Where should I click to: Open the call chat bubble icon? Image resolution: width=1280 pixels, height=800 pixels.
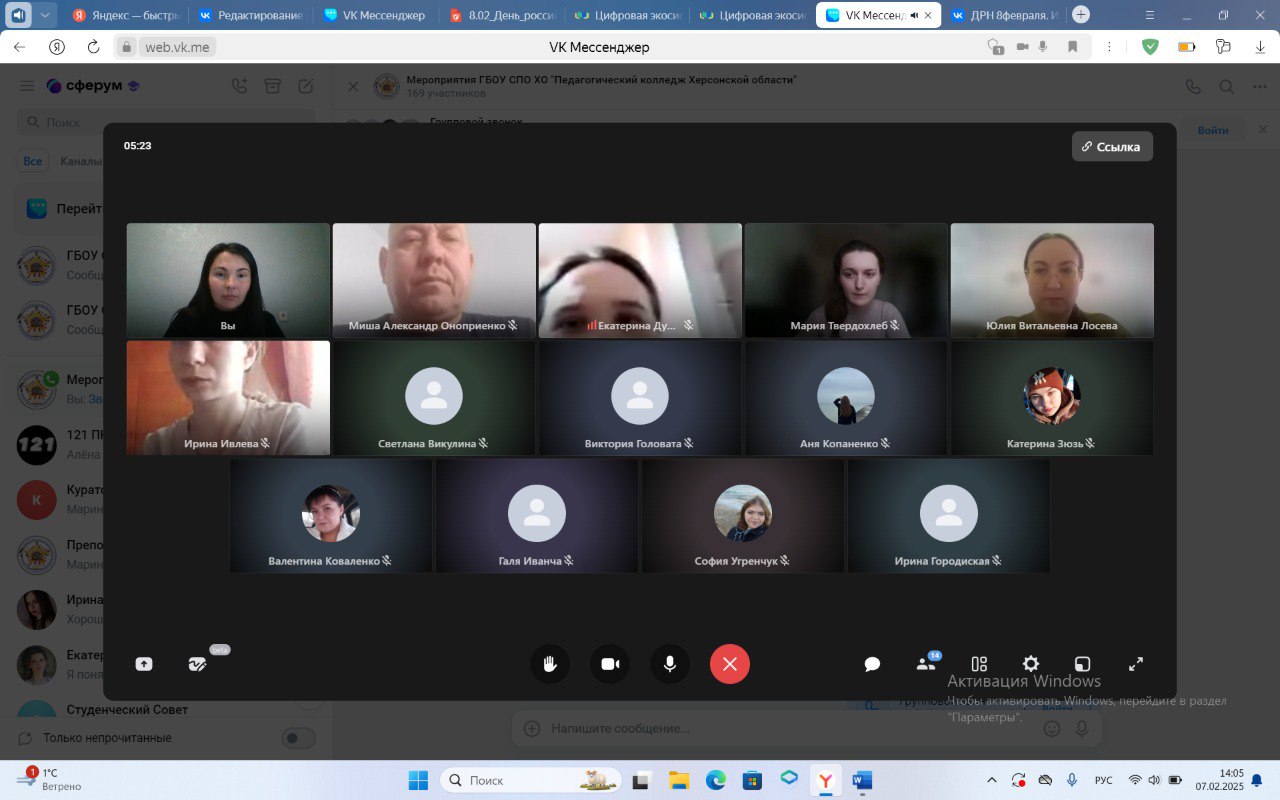[872, 664]
